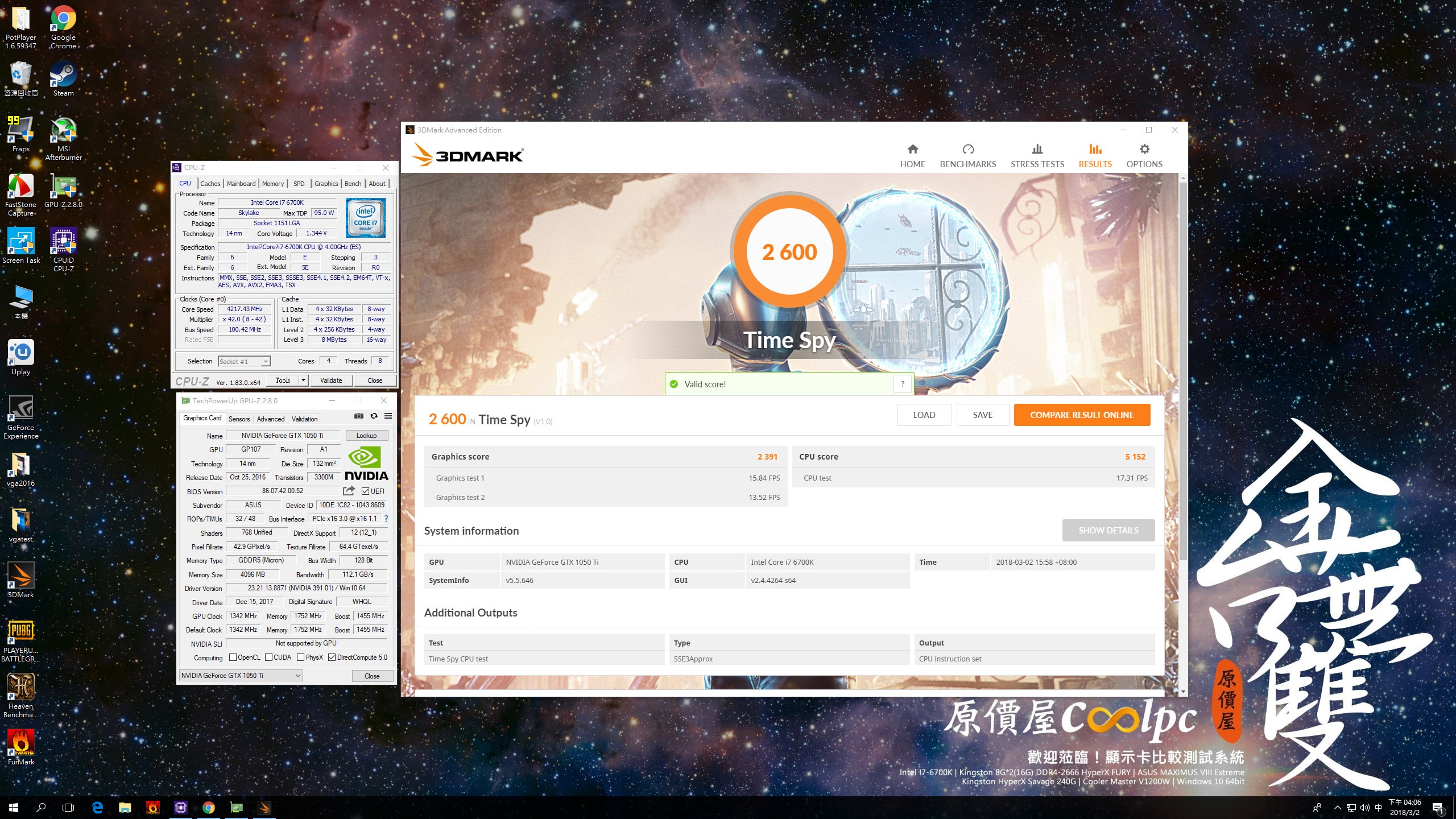This screenshot has width=1456, height=819.
Task: Open the Sensors tab in GPU-Z
Action: point(239,419)
